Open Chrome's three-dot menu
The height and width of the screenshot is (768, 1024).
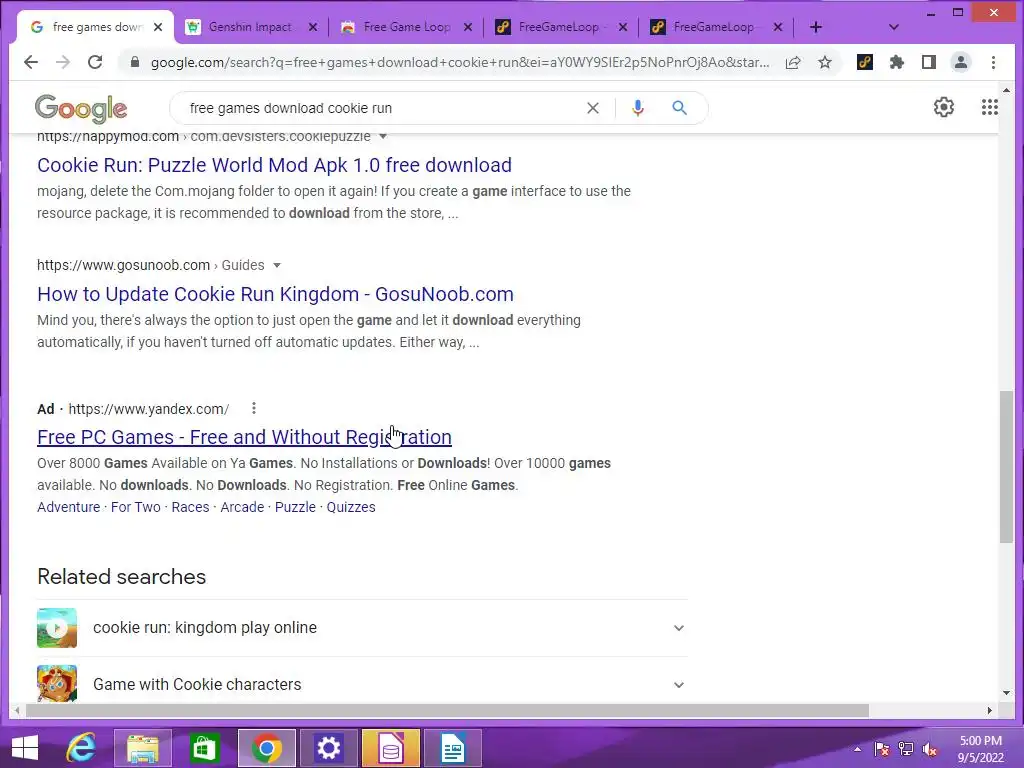click(993, 62)
